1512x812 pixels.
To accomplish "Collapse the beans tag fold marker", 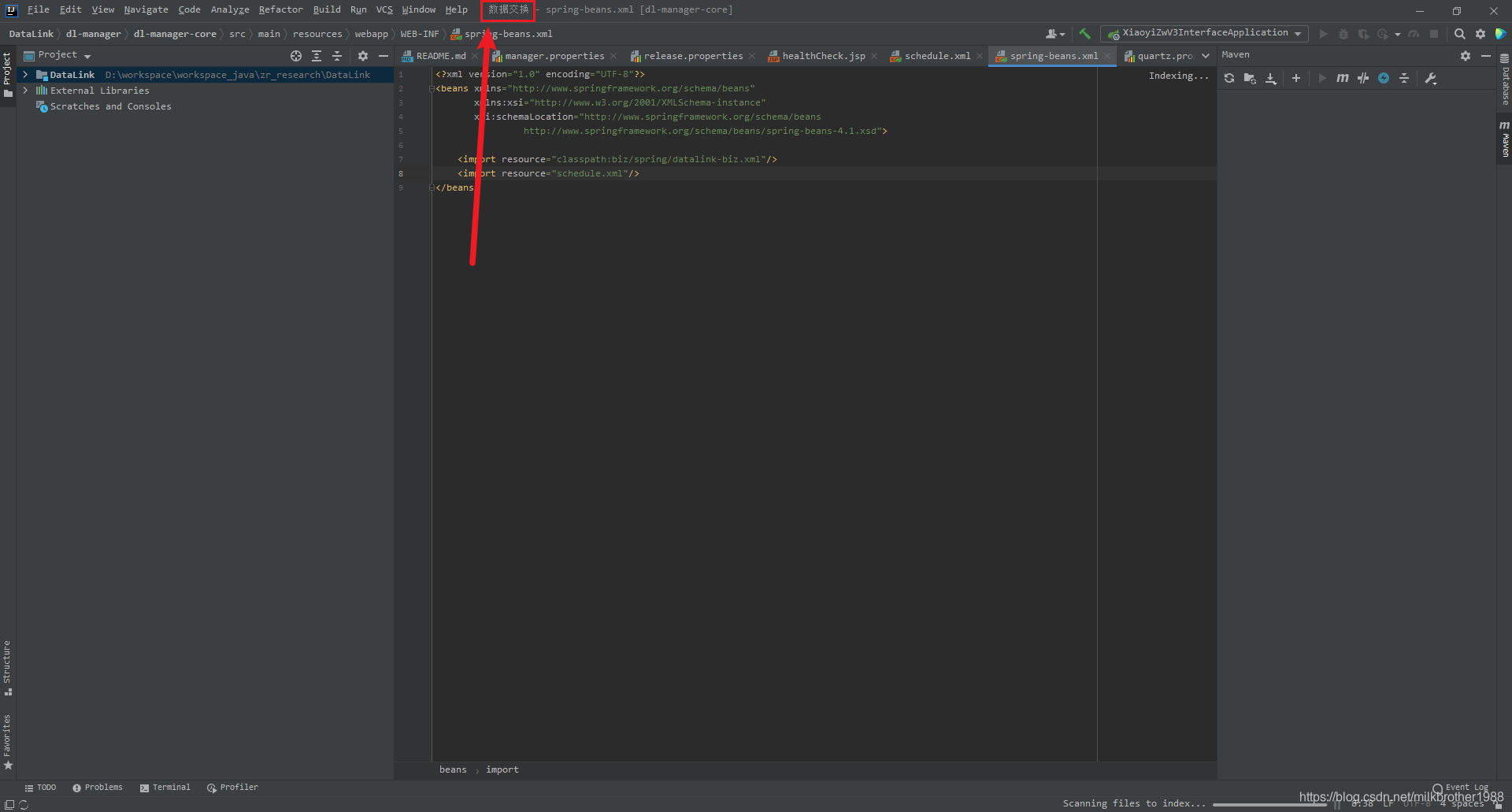I will click(432, 89).
